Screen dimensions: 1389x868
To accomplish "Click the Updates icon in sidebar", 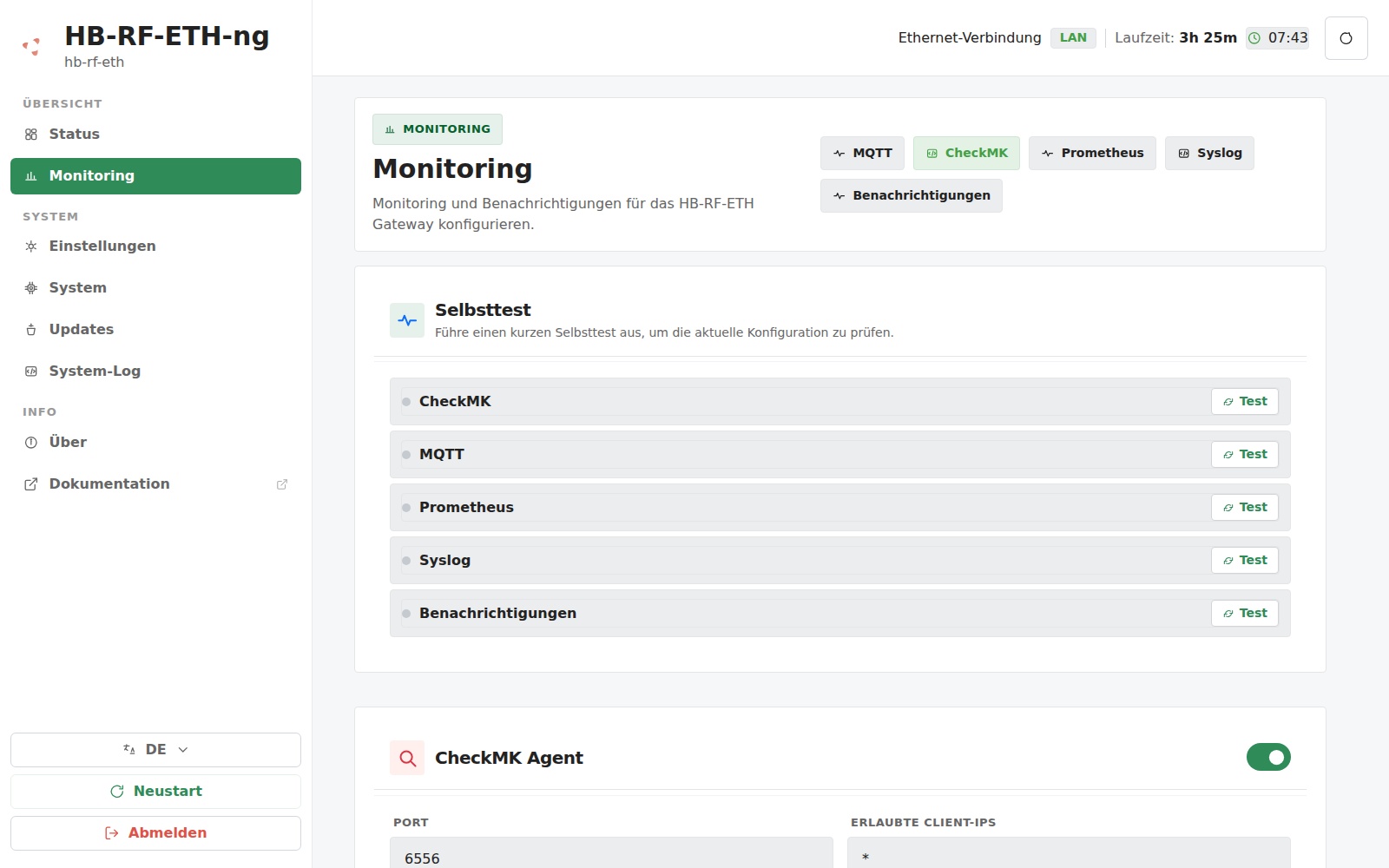I will (x=31, y=330).
